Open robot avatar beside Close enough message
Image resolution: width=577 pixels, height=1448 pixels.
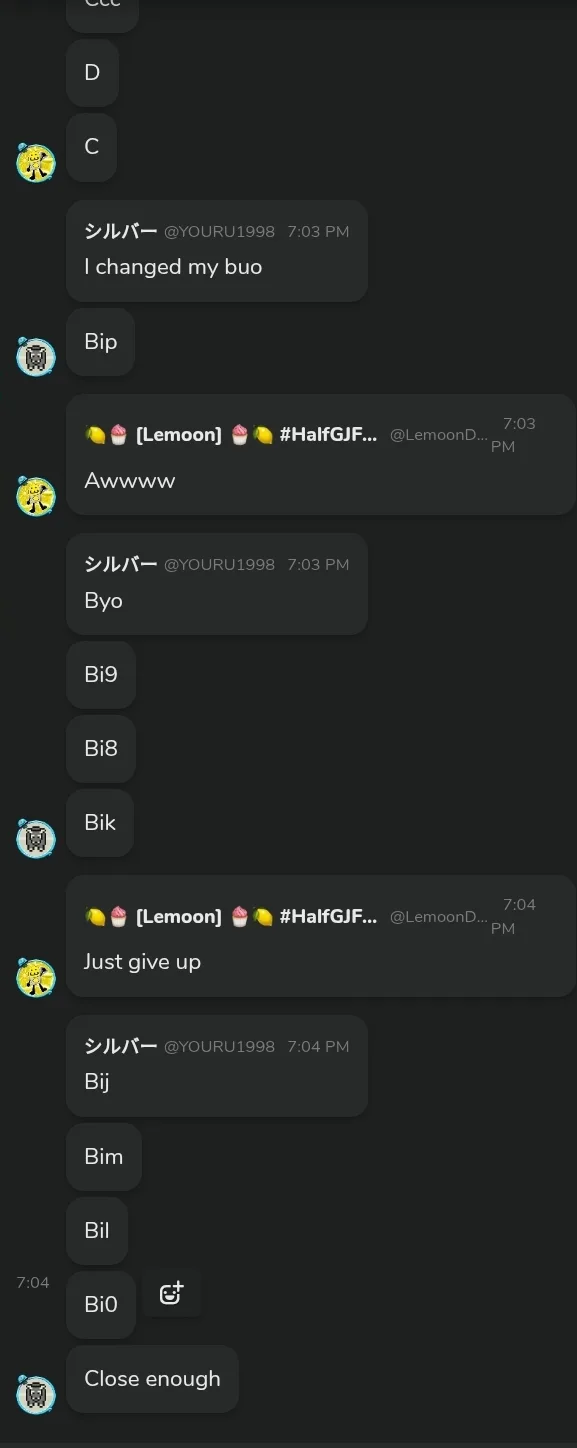36,1393
